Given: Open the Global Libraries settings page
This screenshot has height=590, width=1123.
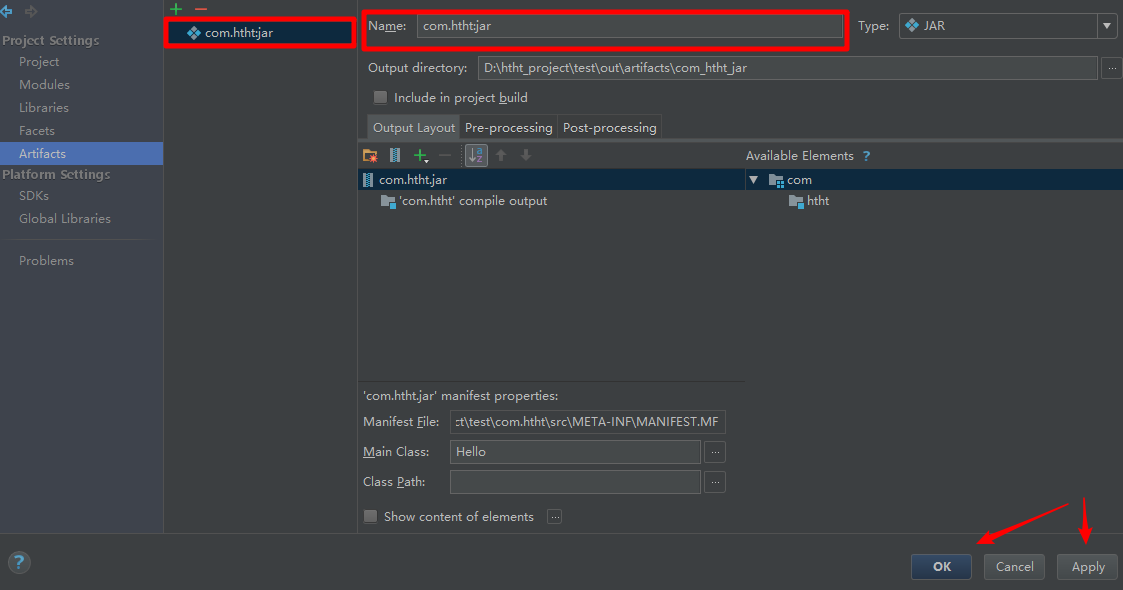Looking at the screenshot, I should point(64,218).
